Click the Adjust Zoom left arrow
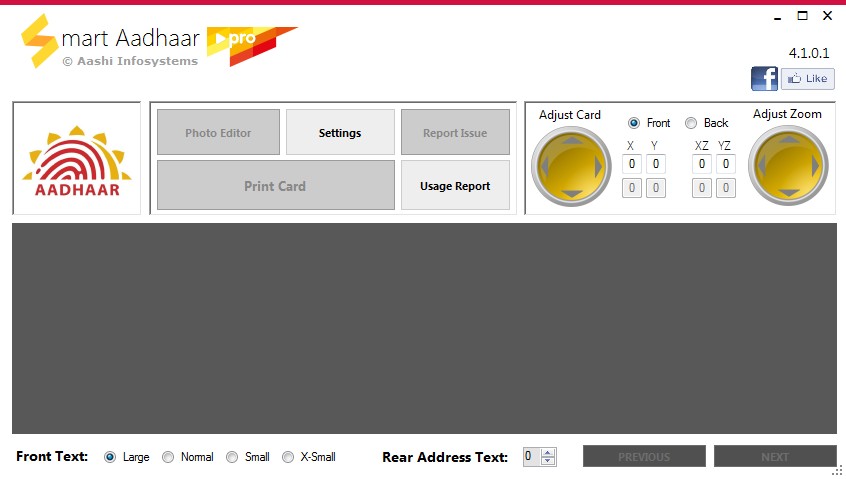 762,166
